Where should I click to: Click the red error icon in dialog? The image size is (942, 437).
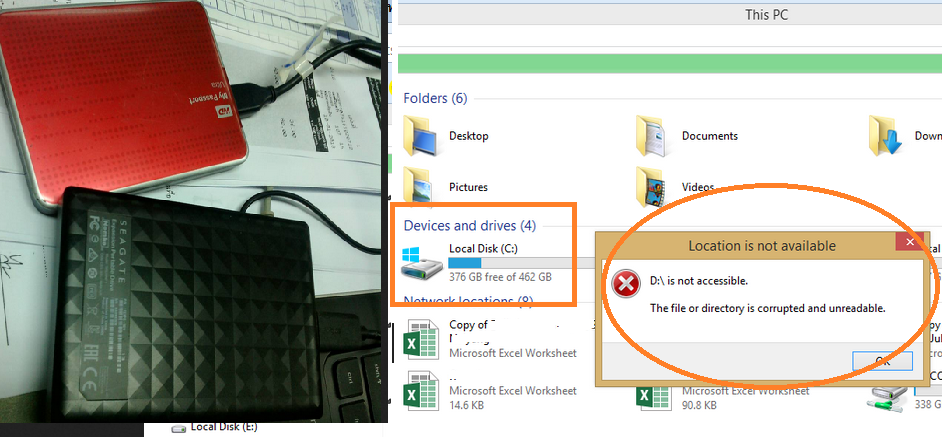point(626,286)
